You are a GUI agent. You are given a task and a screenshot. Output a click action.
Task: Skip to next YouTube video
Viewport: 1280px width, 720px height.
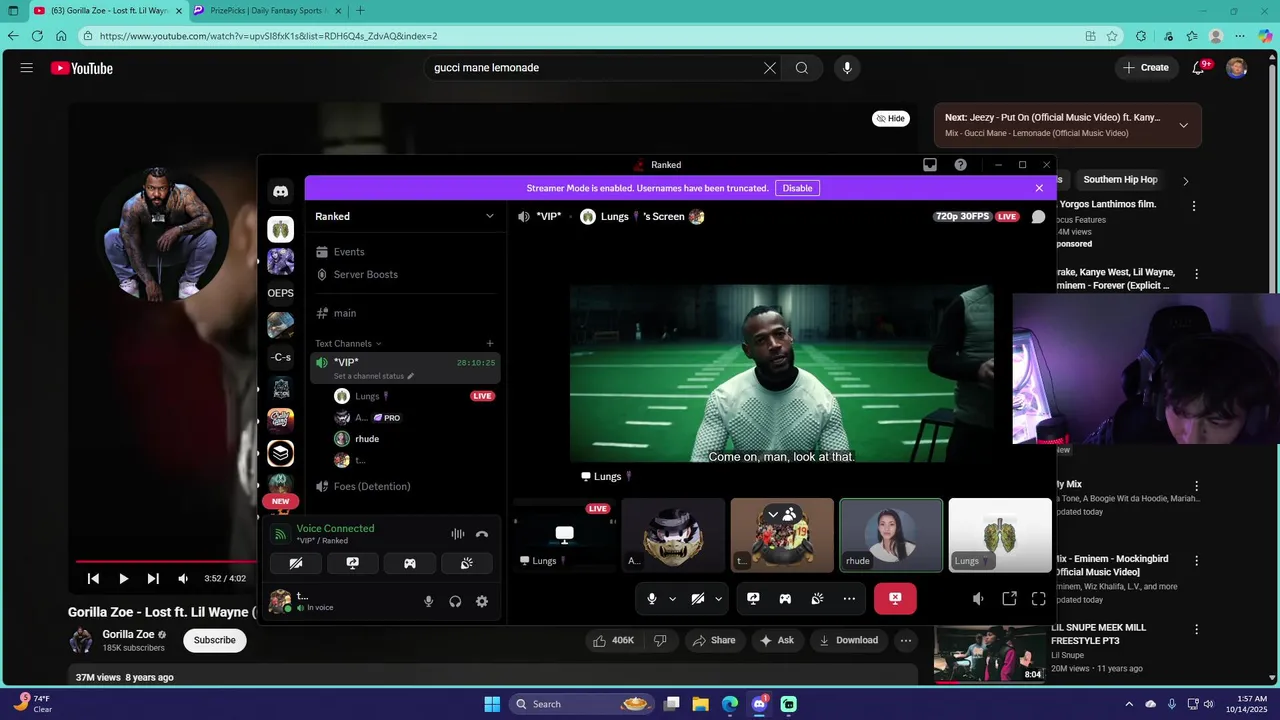[x=153, y=578]
